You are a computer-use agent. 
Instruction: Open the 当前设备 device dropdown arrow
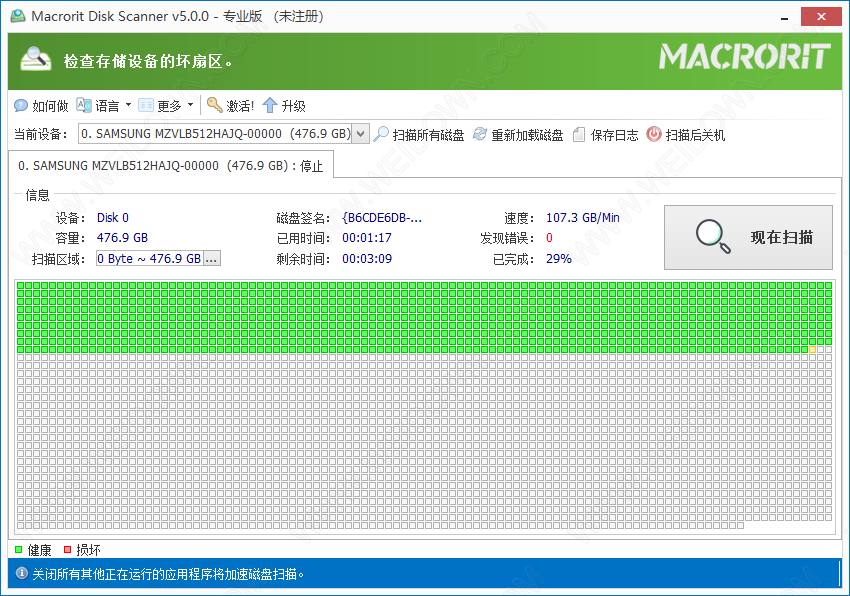(361, 134)
